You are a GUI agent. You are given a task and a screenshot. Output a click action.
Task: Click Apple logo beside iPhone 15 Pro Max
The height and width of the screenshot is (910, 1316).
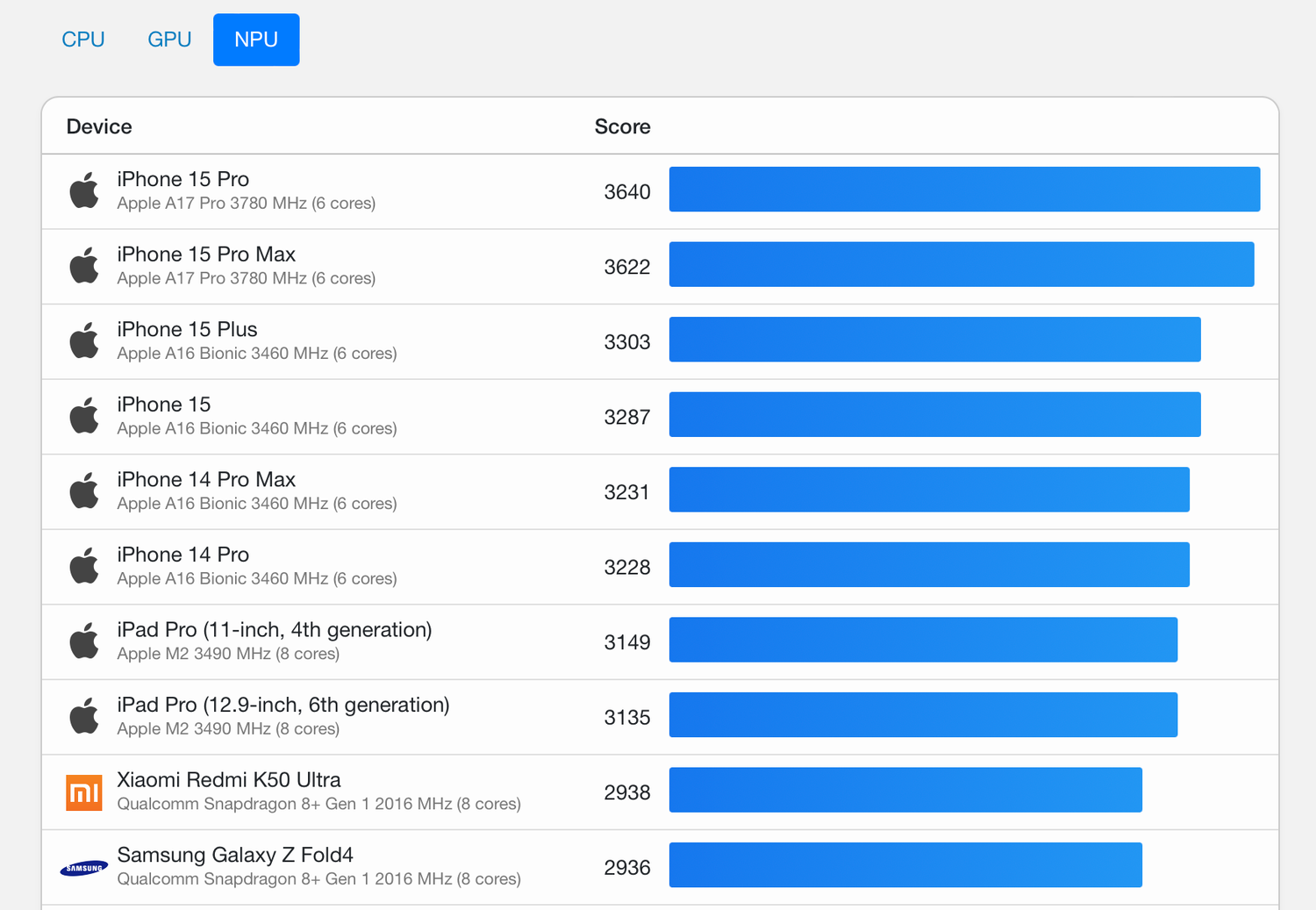click(x=84, y=265)
